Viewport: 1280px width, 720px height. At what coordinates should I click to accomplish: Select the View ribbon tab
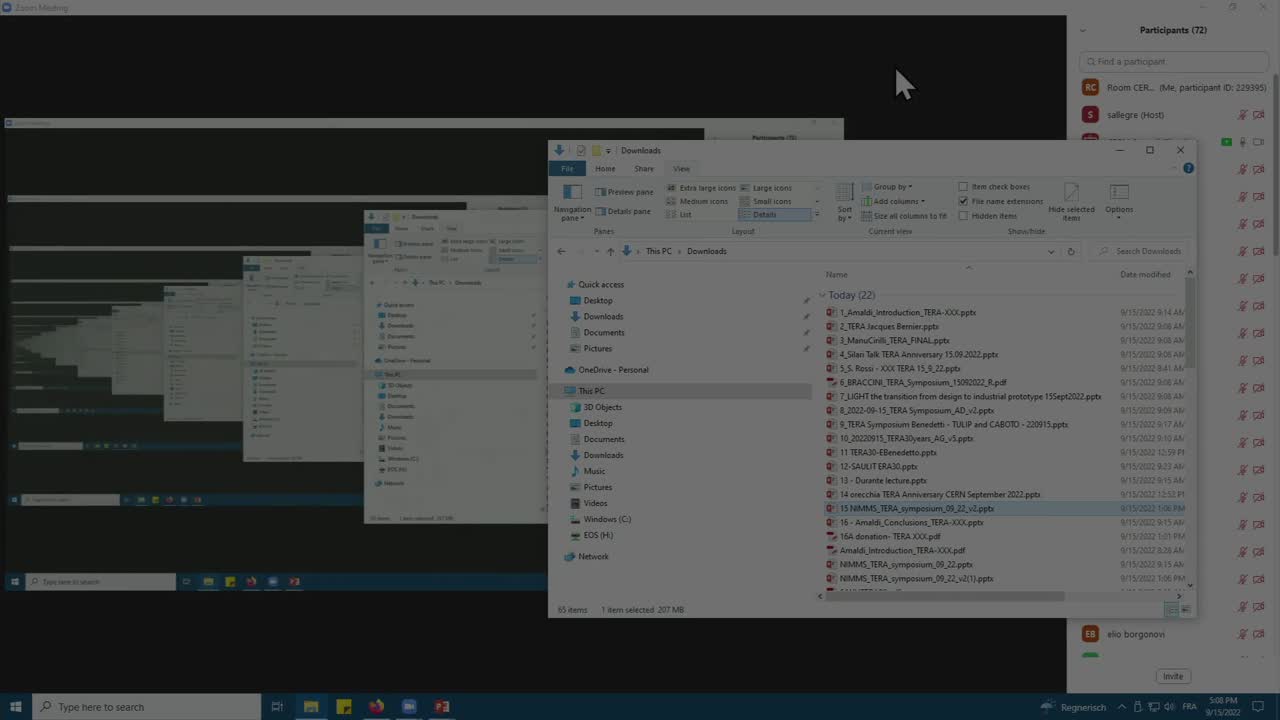681,168
